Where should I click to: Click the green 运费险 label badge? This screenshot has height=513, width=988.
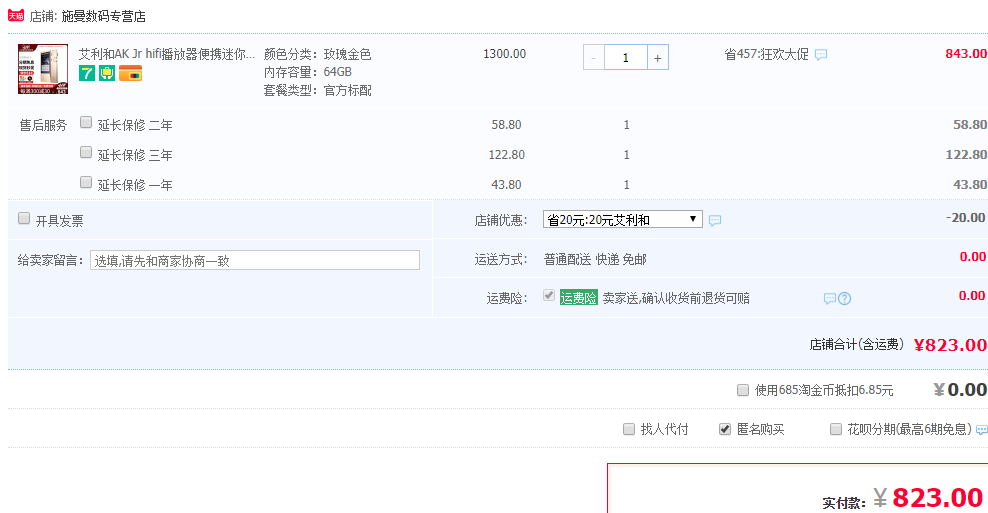[x=578, y=298]
